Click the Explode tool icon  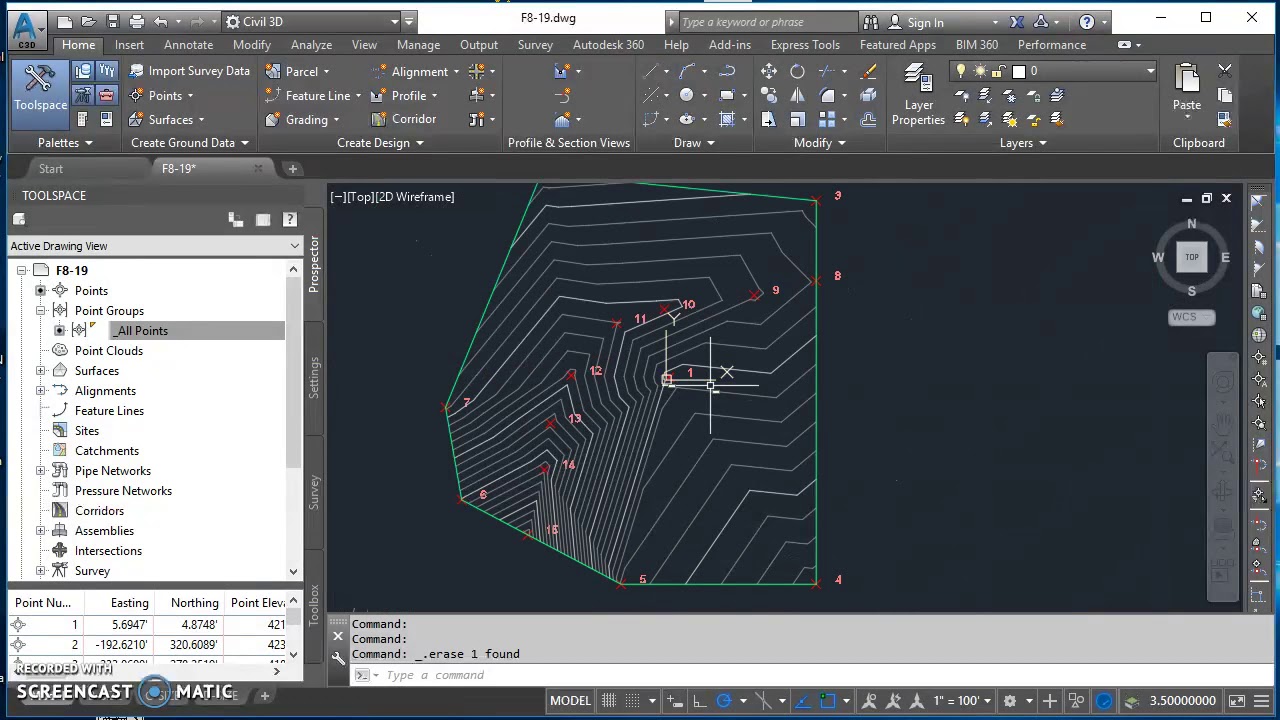click(x=868, y=95)
